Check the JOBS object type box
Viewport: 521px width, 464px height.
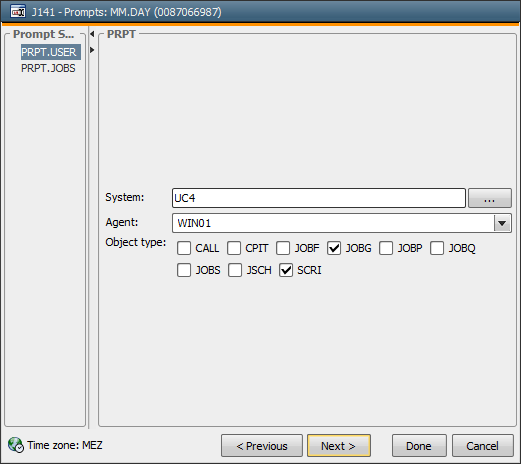[x=184, y=270]
